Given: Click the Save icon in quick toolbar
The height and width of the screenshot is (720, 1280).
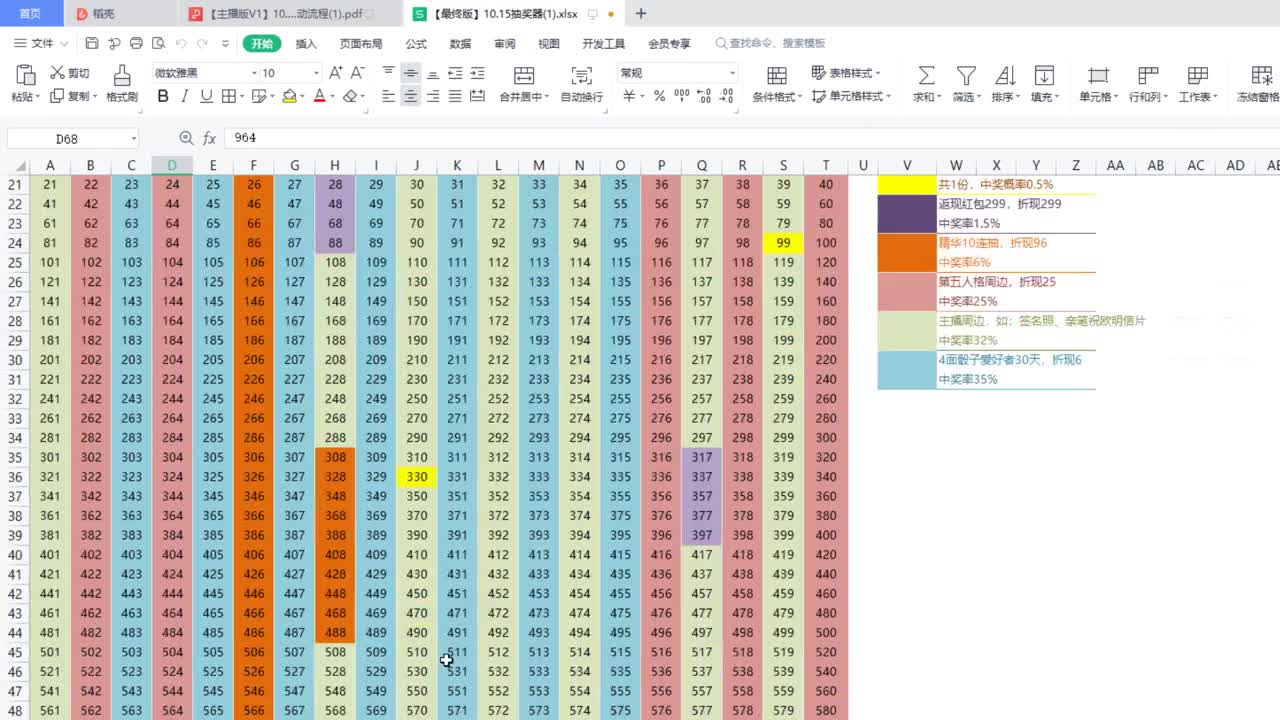Looking at the screenshot, I should [92, 44].
